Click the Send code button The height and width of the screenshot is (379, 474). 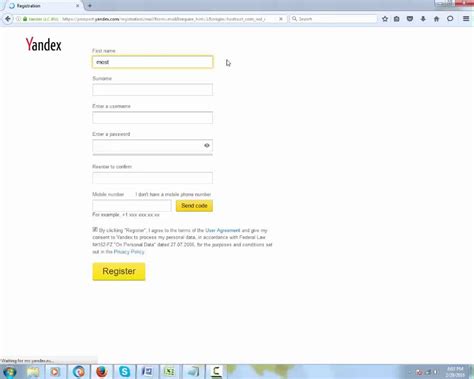194,206
